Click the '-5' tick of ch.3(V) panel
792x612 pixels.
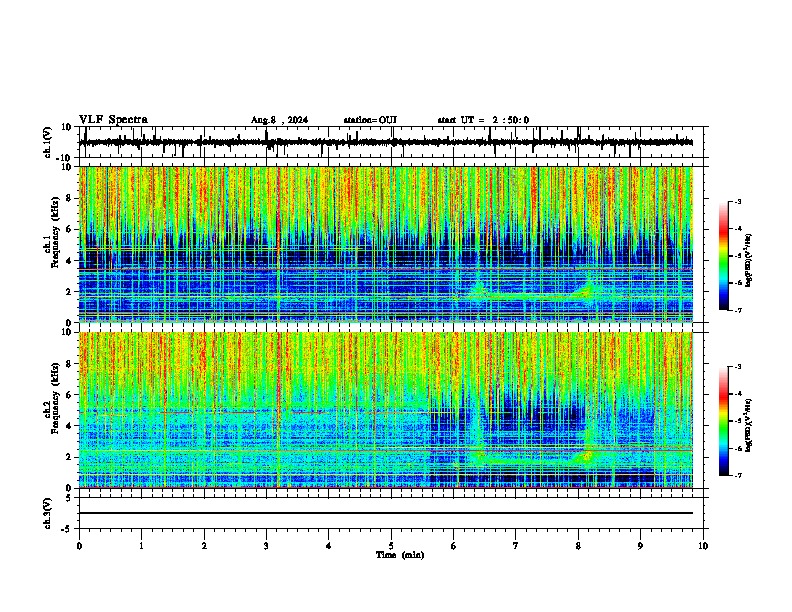(68, 529)
